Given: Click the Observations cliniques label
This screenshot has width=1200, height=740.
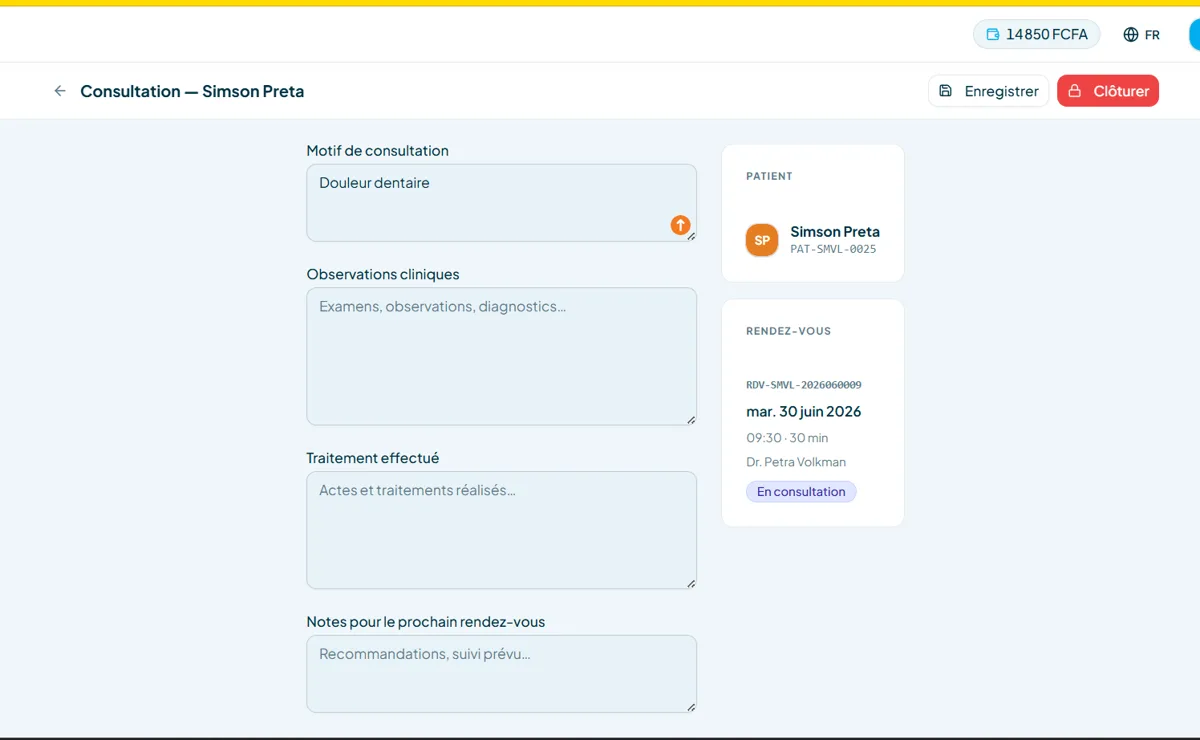Looking at the screenshot, I should (383, 274).
